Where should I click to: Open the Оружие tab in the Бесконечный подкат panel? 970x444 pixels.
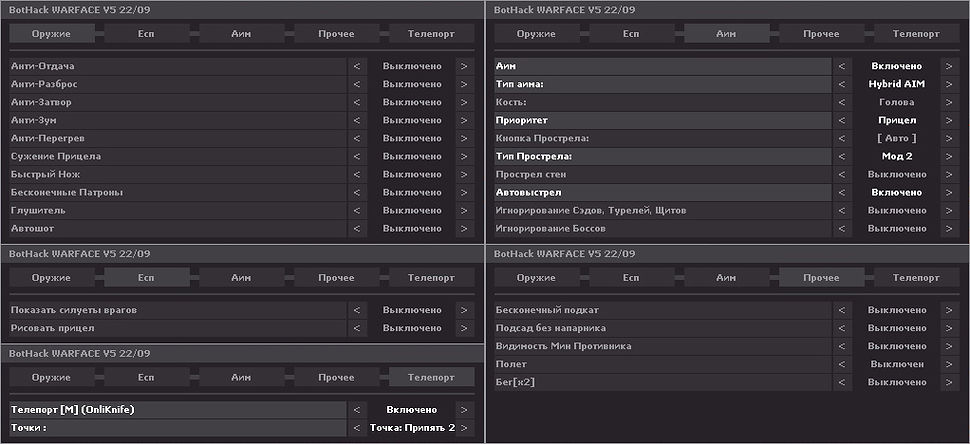coord(537,278)
